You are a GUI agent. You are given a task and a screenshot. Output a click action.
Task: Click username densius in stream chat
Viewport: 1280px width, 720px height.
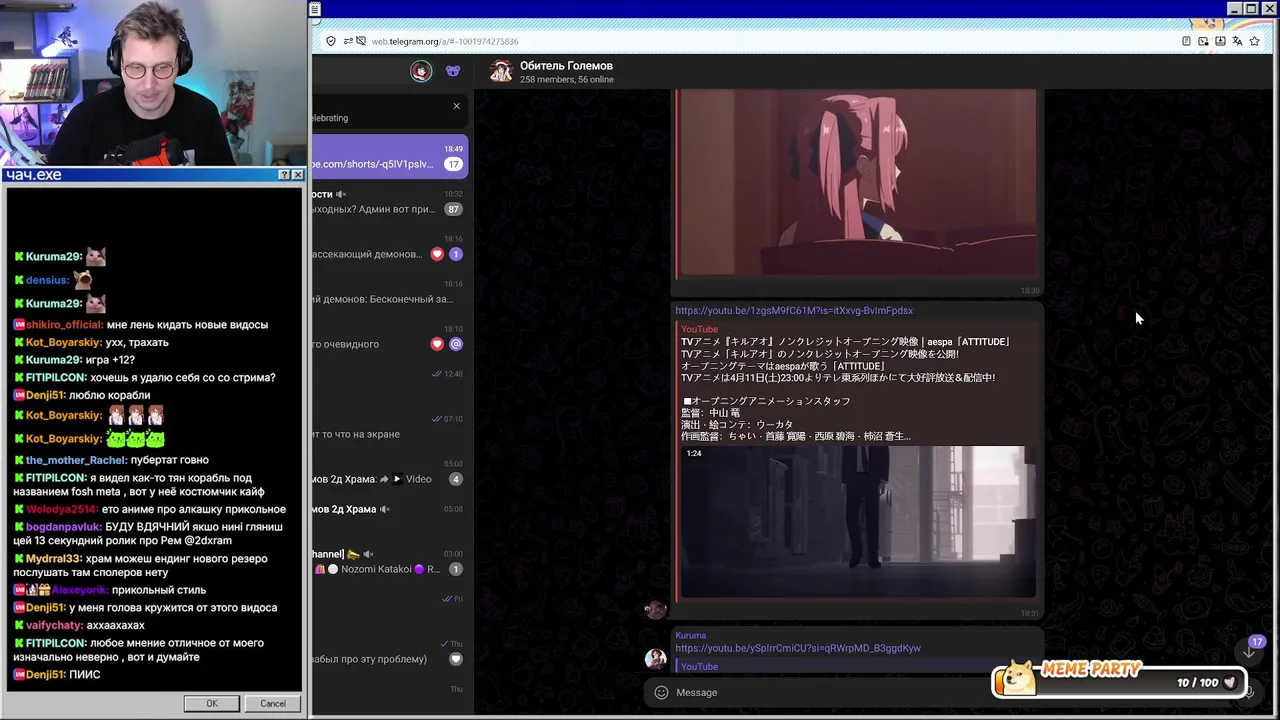coord(47,280)
